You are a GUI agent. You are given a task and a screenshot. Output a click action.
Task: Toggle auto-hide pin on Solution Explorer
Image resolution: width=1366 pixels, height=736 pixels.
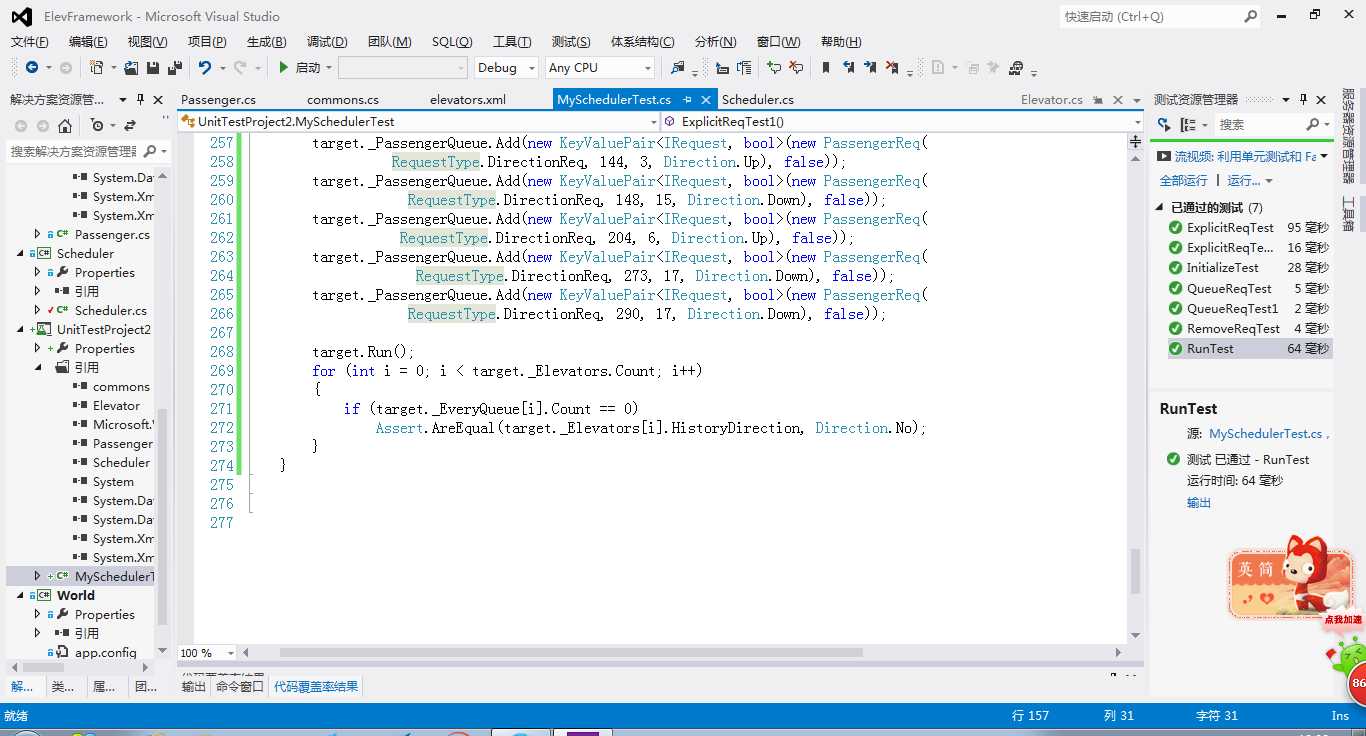click(141, 99)
